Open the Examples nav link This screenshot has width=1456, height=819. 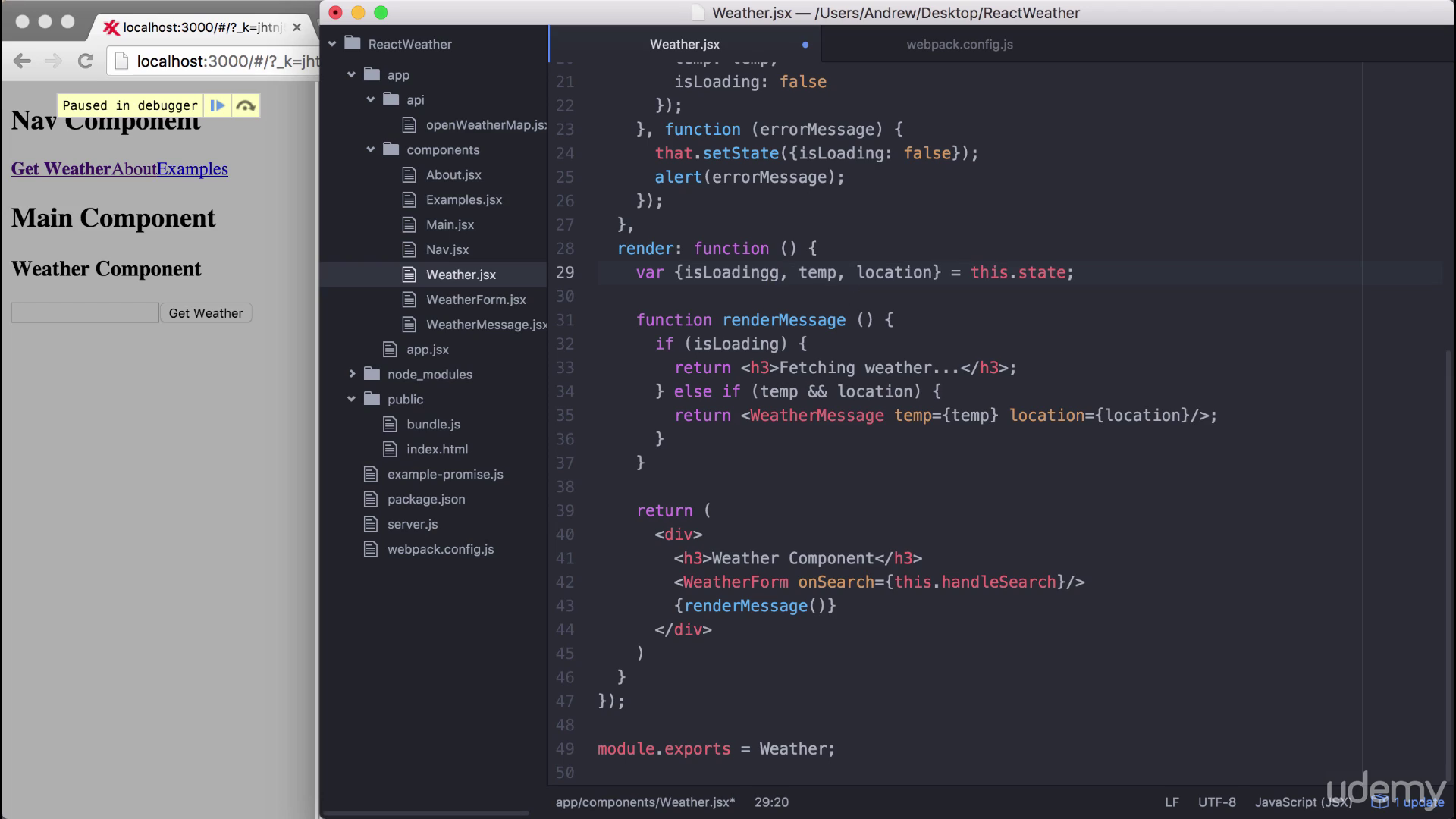tap(193, 169)
